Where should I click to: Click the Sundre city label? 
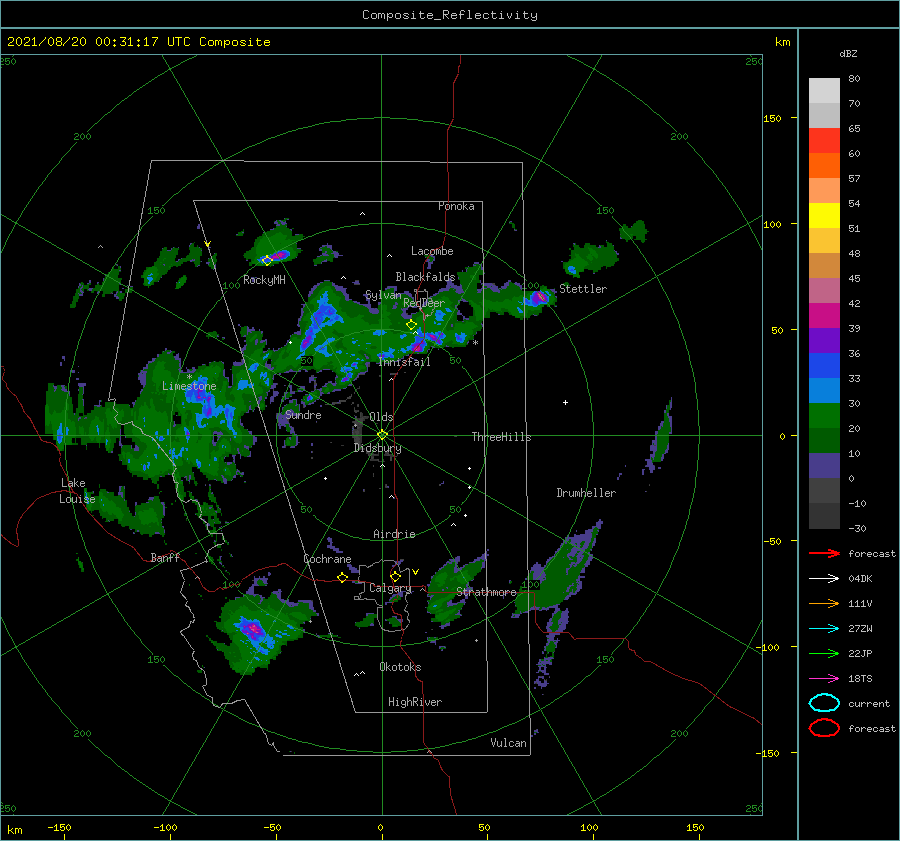tap(303, 414)
